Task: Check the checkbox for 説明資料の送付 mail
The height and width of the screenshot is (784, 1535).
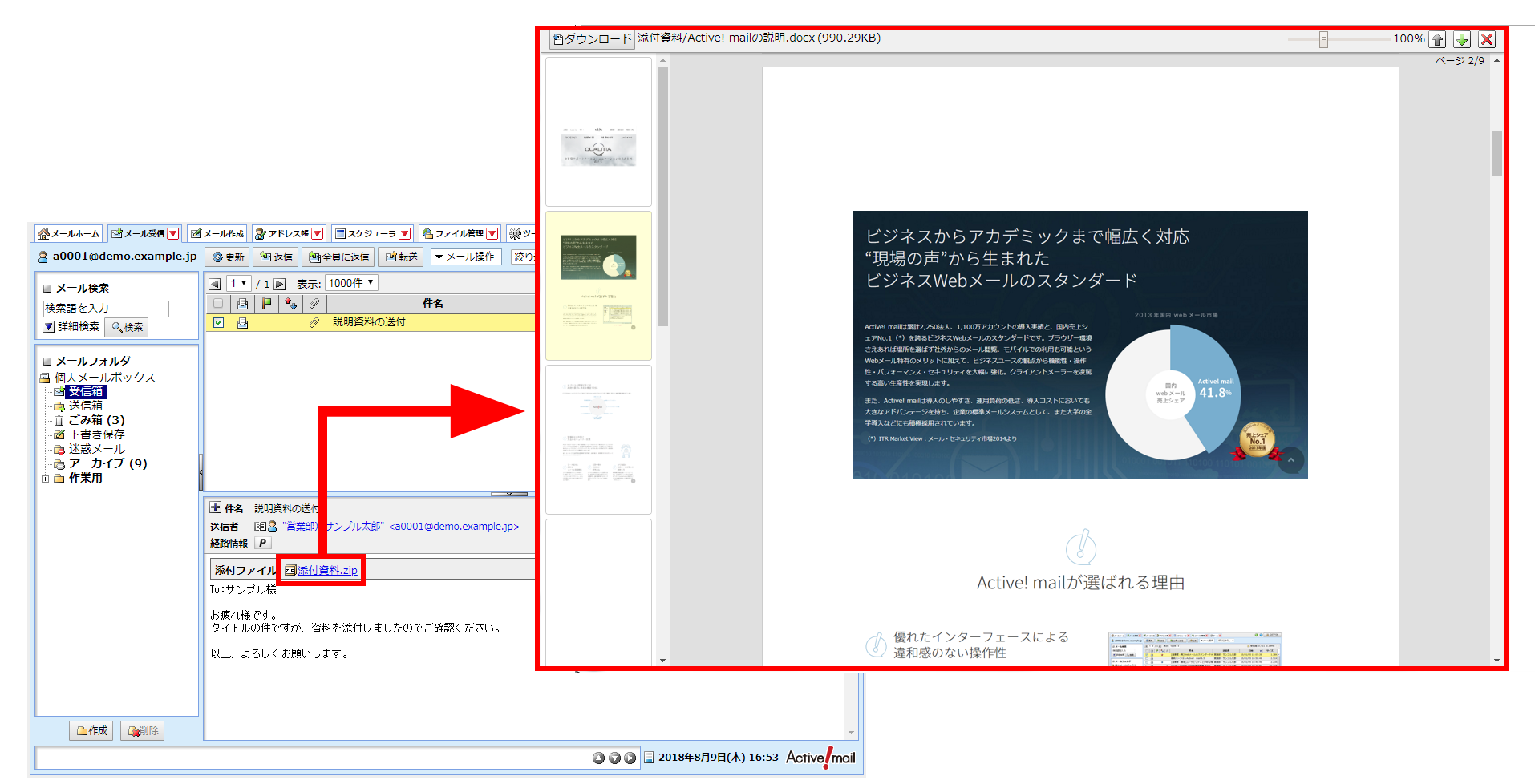Action: [x=218, y=322]
